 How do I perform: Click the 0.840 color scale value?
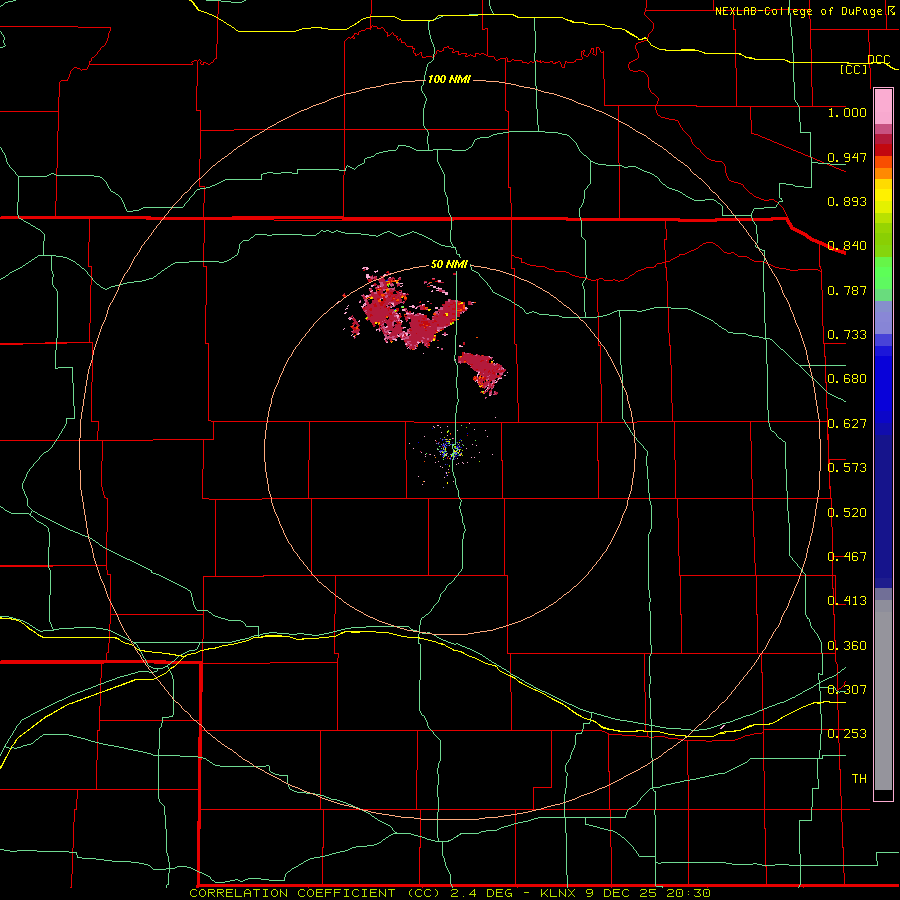847,246
